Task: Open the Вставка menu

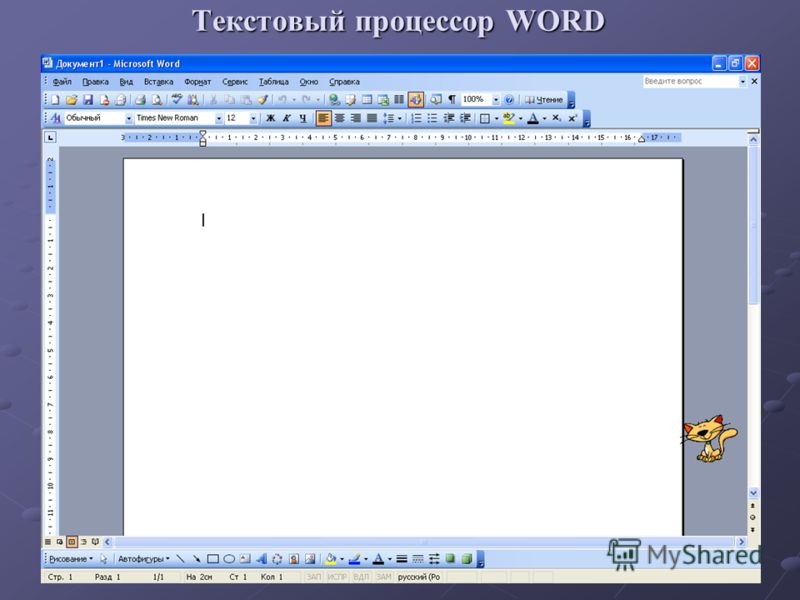Action: (158, 82)
